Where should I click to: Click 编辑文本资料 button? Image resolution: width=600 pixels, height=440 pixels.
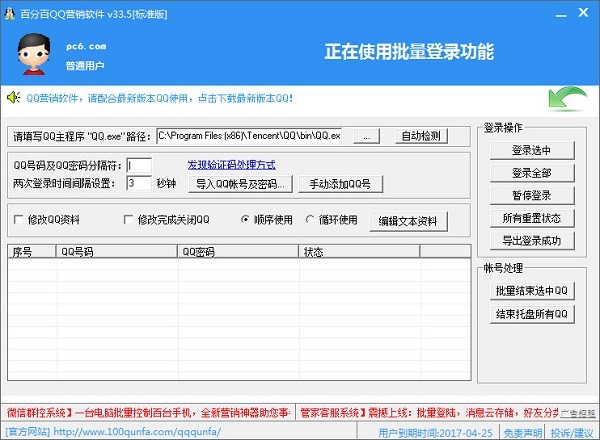pos(408,221)
